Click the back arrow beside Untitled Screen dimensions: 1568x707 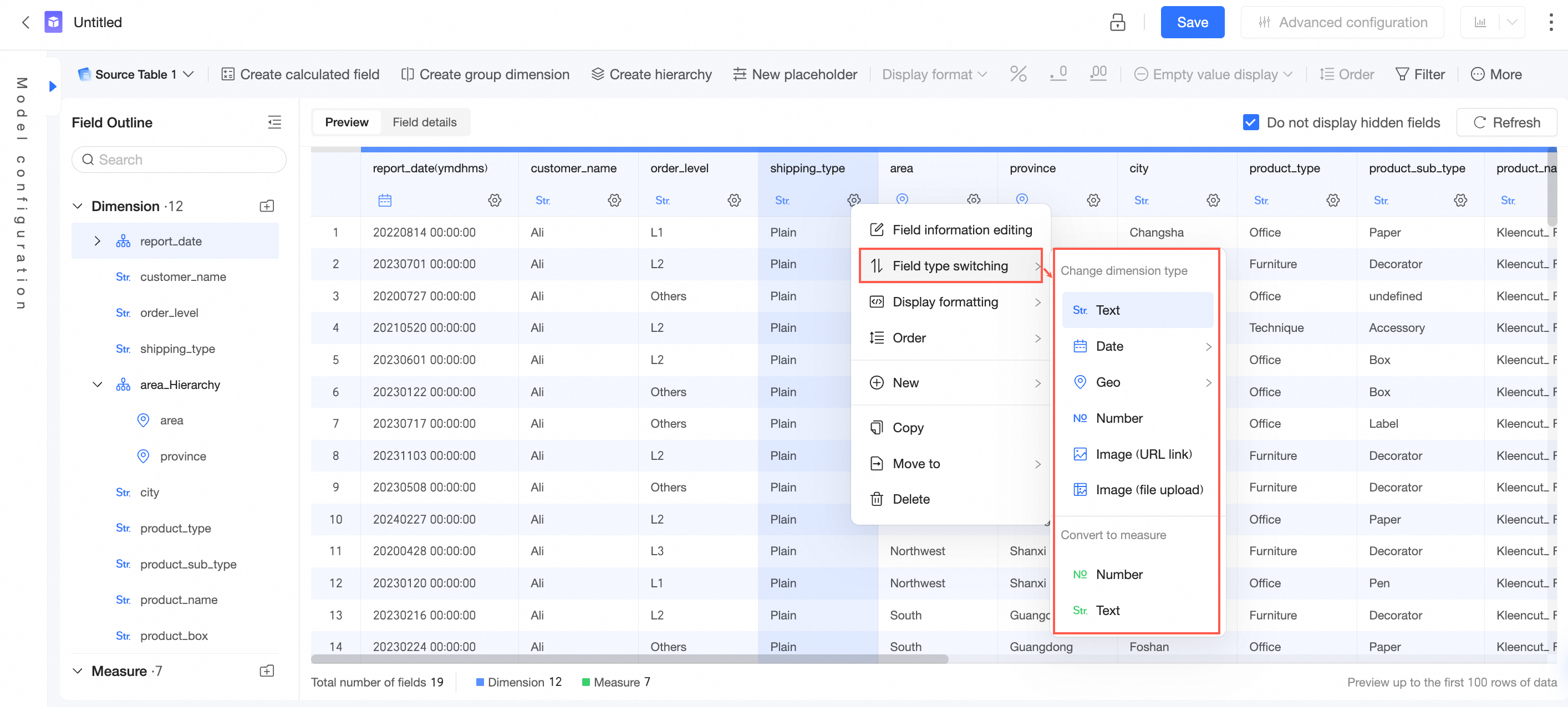(26, 23)
